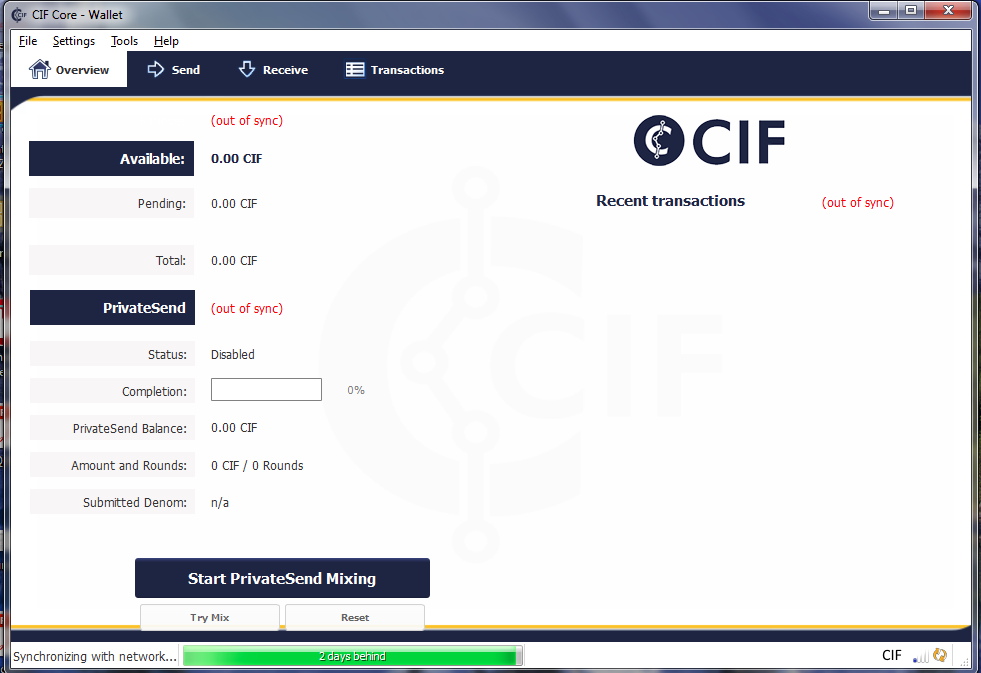Viewport: 981px width, 673px height.
Task: Click out of sync warning beside Recent transactions
Action: [858, 203]
